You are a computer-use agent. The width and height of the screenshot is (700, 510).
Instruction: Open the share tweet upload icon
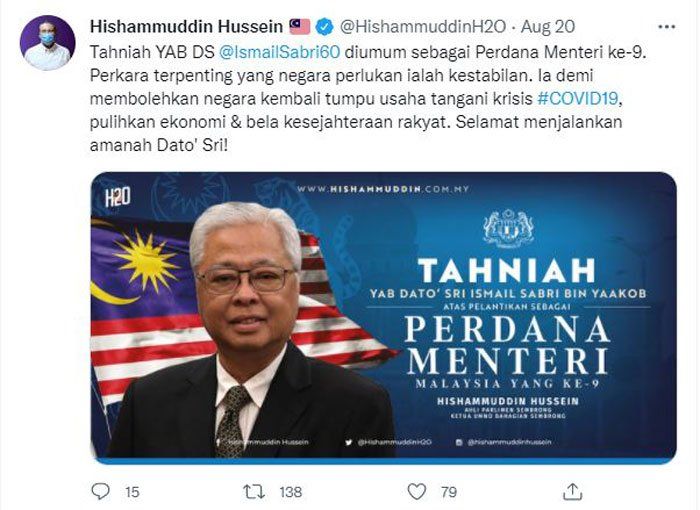(x=572, y=491)
